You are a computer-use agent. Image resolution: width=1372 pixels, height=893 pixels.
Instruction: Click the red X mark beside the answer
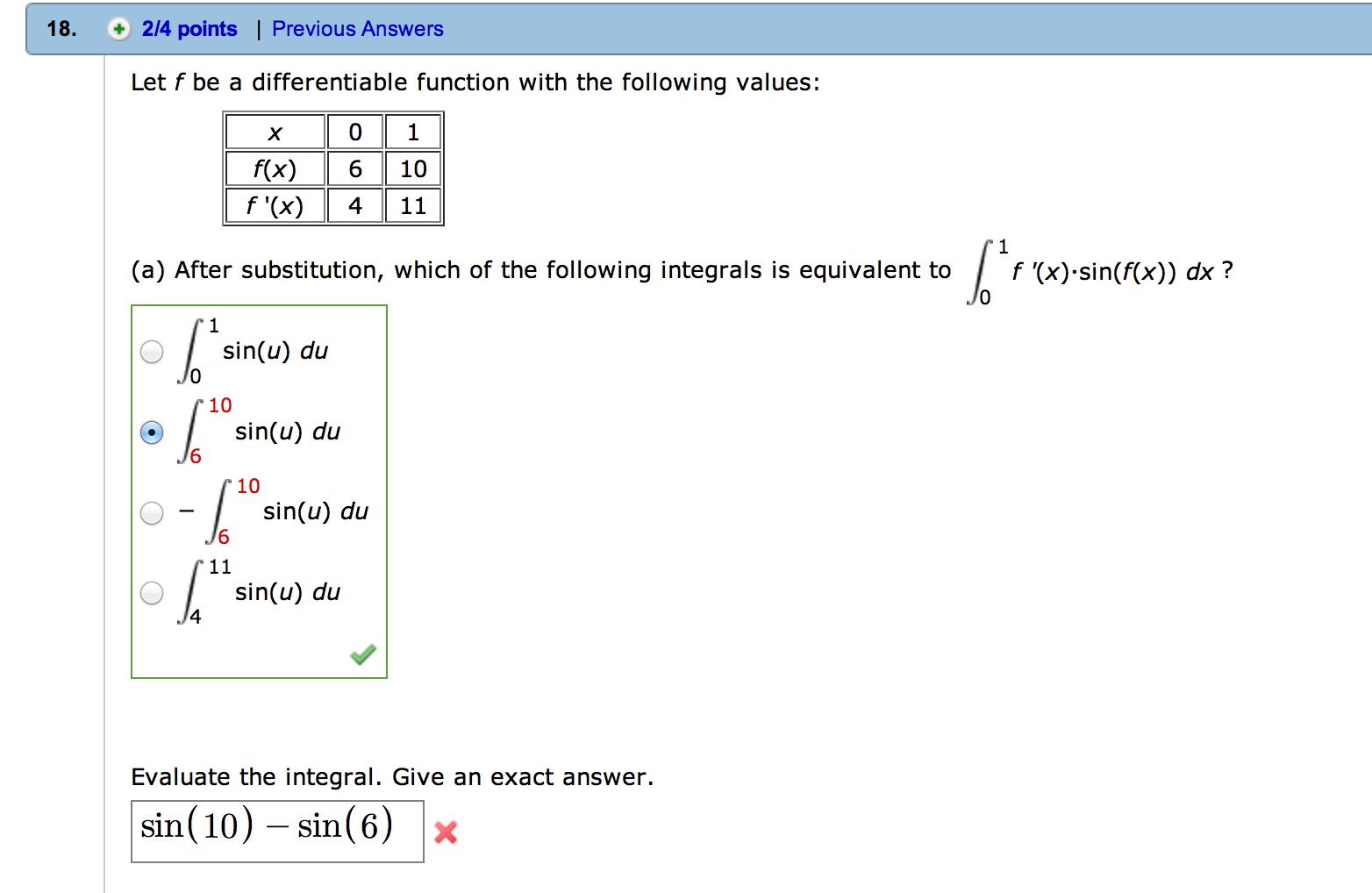coord(446,832)
